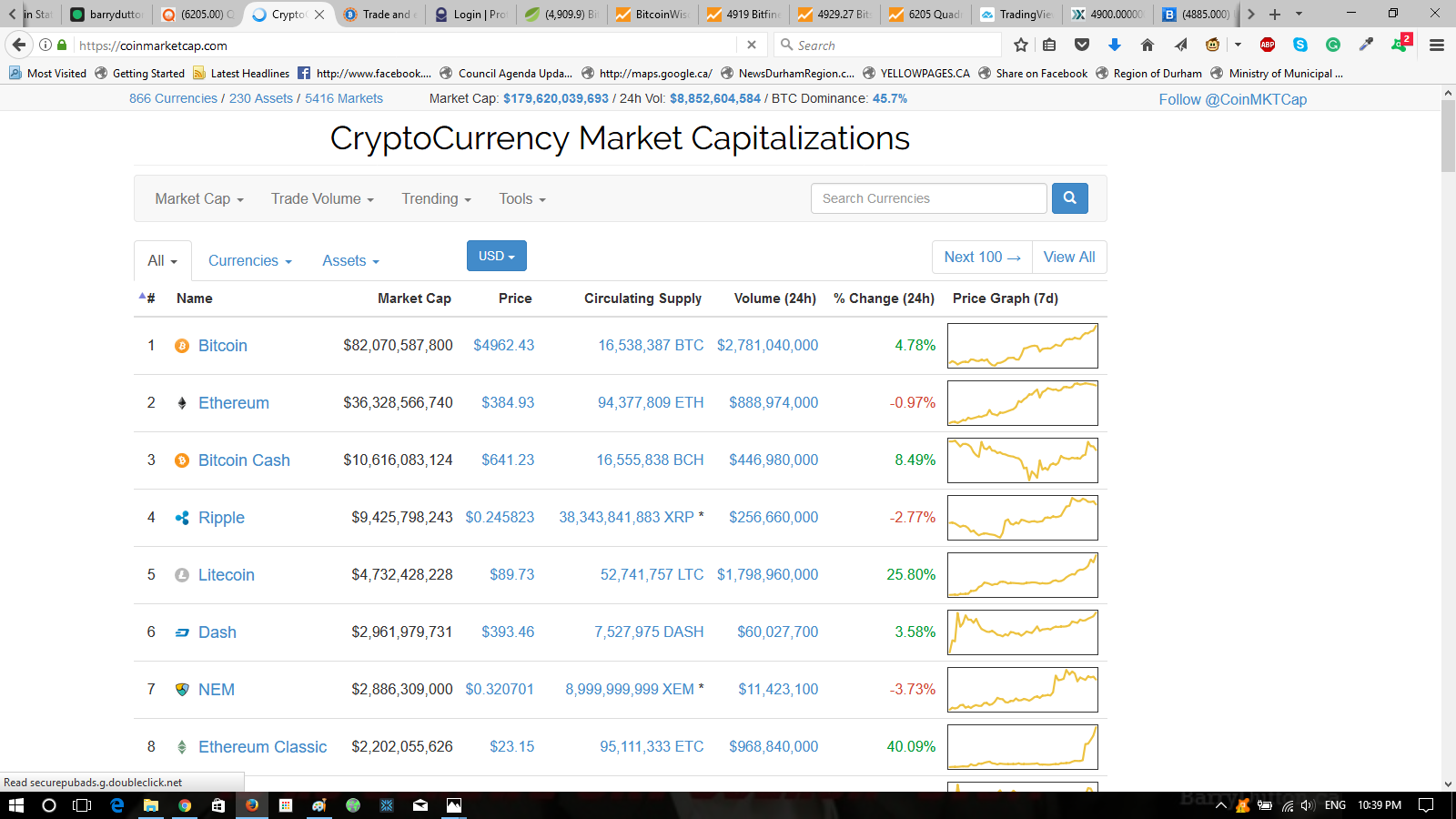This screenshot has width=1456, height=819.
Task: Click the page vertical scrollbar thumb
Action: click(1448, 136)
